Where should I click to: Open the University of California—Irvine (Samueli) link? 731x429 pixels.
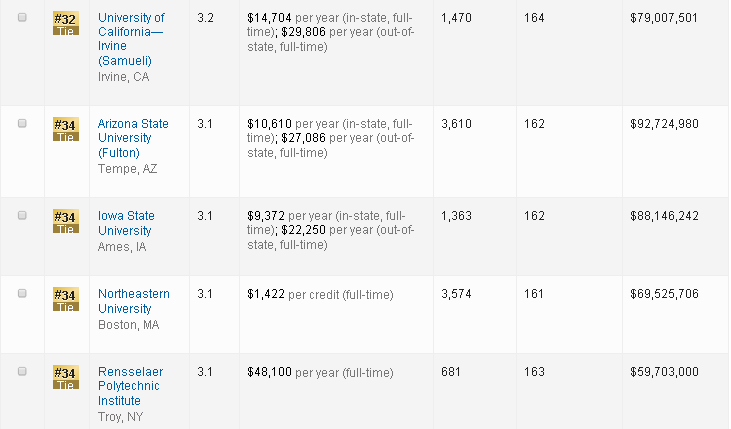coord(132,39)
